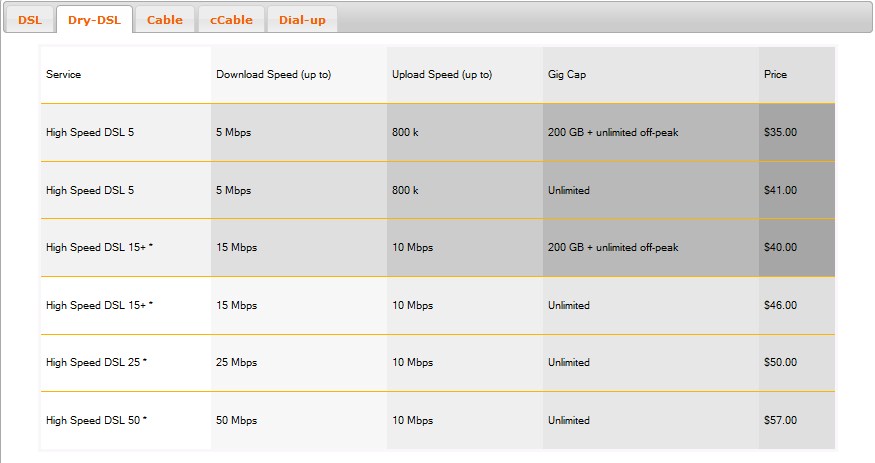
Task: Click the Upload Speed column header
Action: click(442, 74)
